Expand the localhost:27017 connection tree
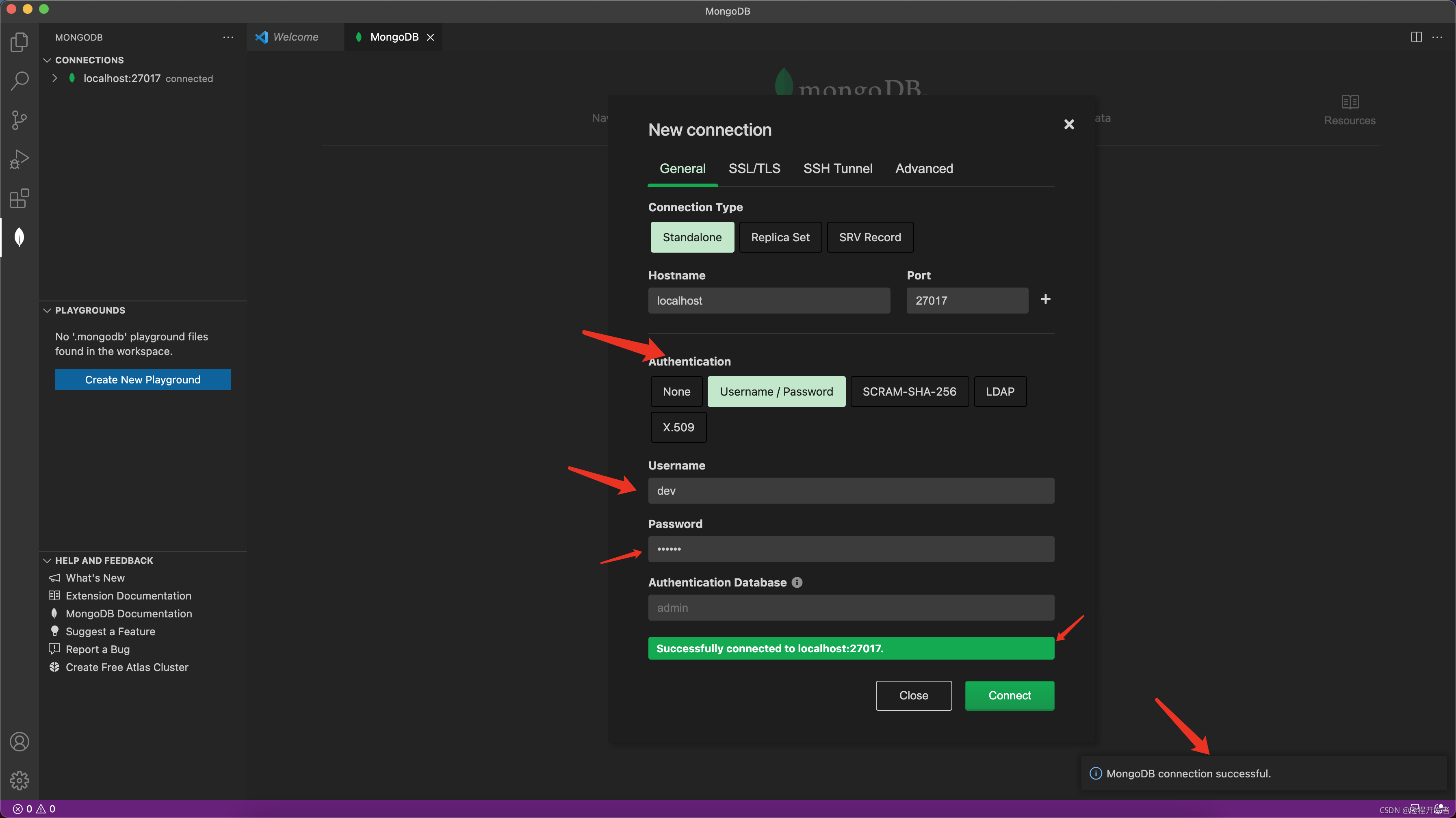The image size is (1456, 818). click(54, 78)
